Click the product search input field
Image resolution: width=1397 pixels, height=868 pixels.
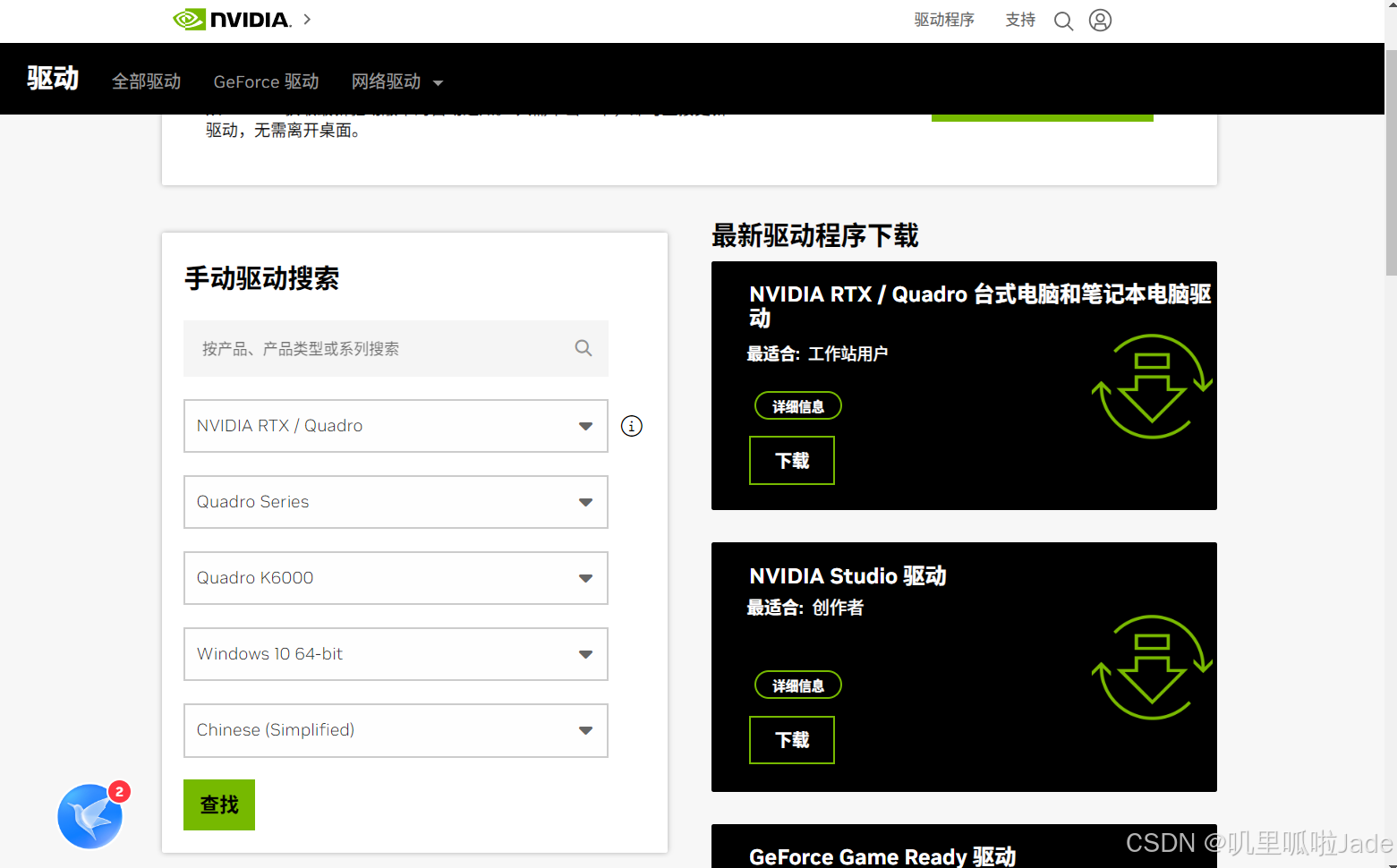[x=396, y=348]
